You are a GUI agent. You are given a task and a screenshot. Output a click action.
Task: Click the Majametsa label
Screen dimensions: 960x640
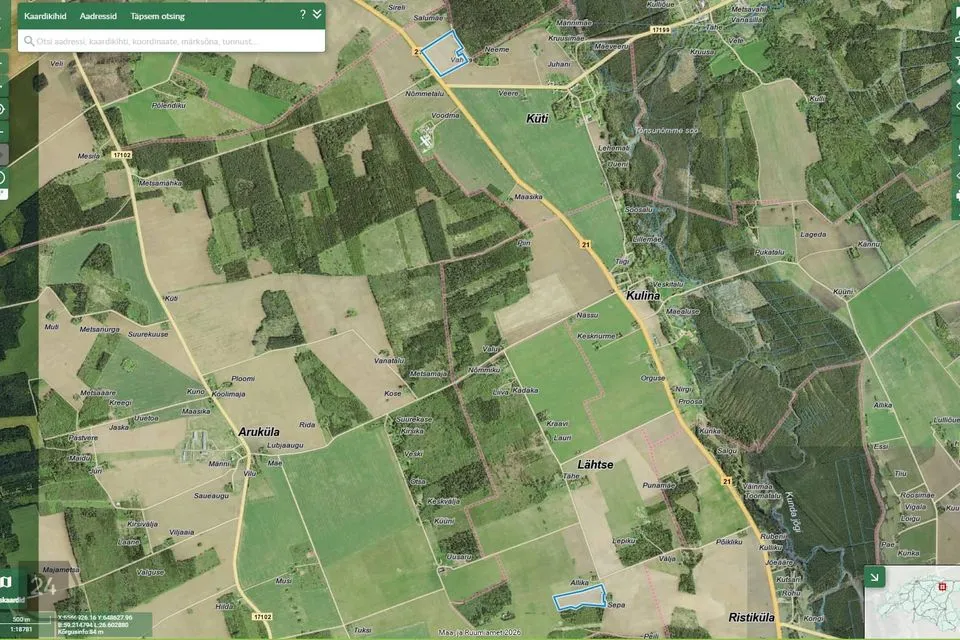61,570
